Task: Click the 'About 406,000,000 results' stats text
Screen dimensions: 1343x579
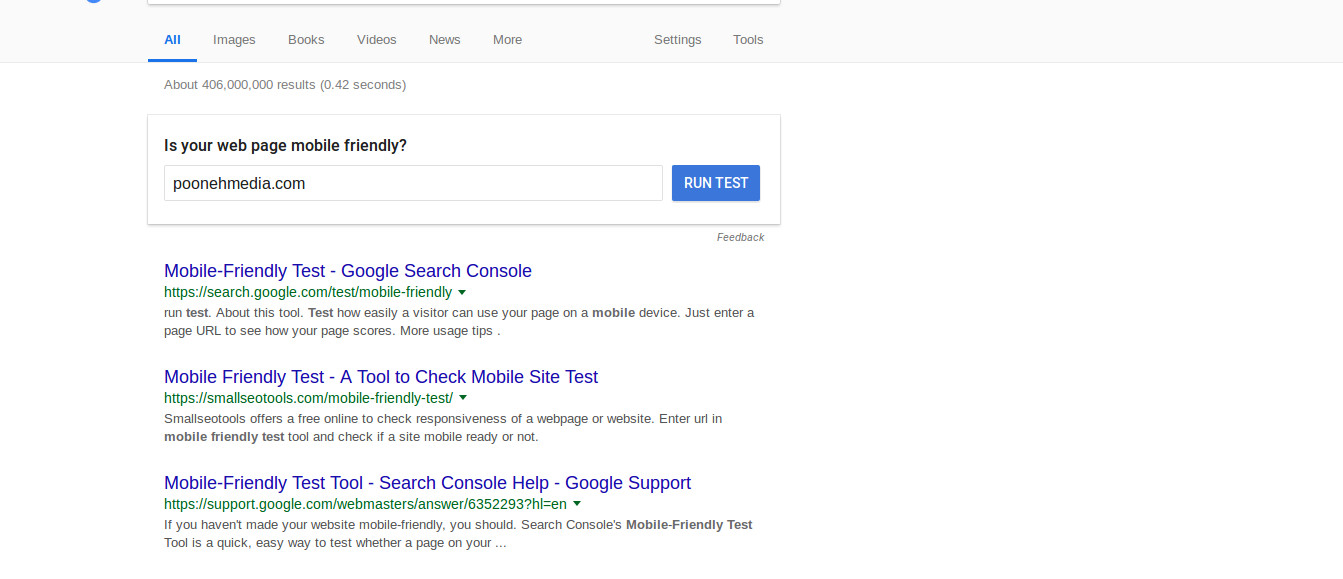Action: click(285, 85)
